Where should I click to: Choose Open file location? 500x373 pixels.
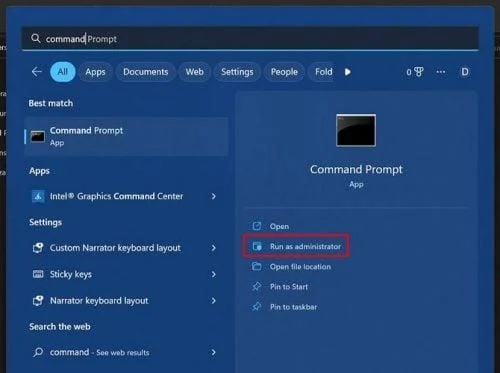point(300,267)
